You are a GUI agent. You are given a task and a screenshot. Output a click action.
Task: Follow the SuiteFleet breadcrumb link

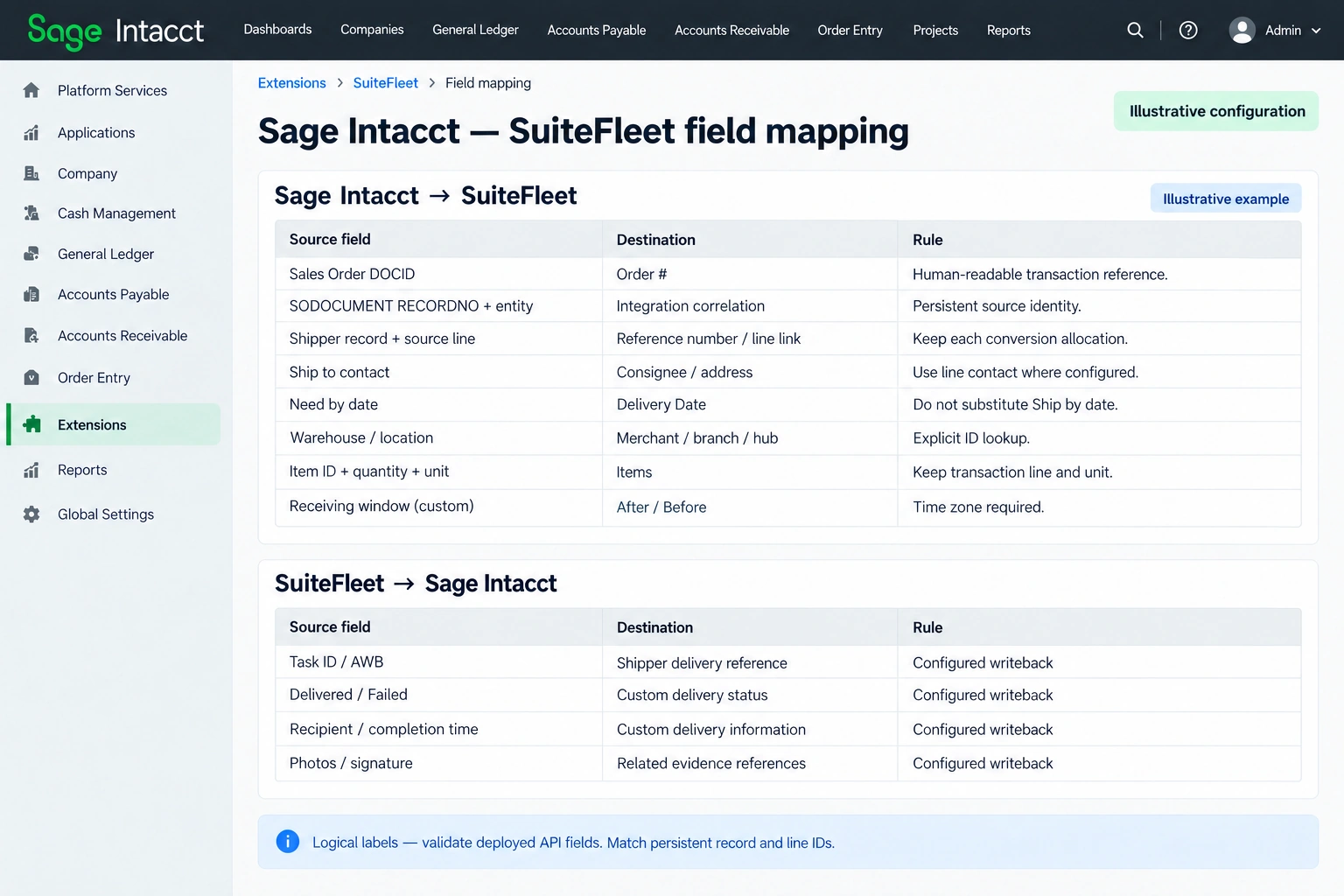coord(385,83)
